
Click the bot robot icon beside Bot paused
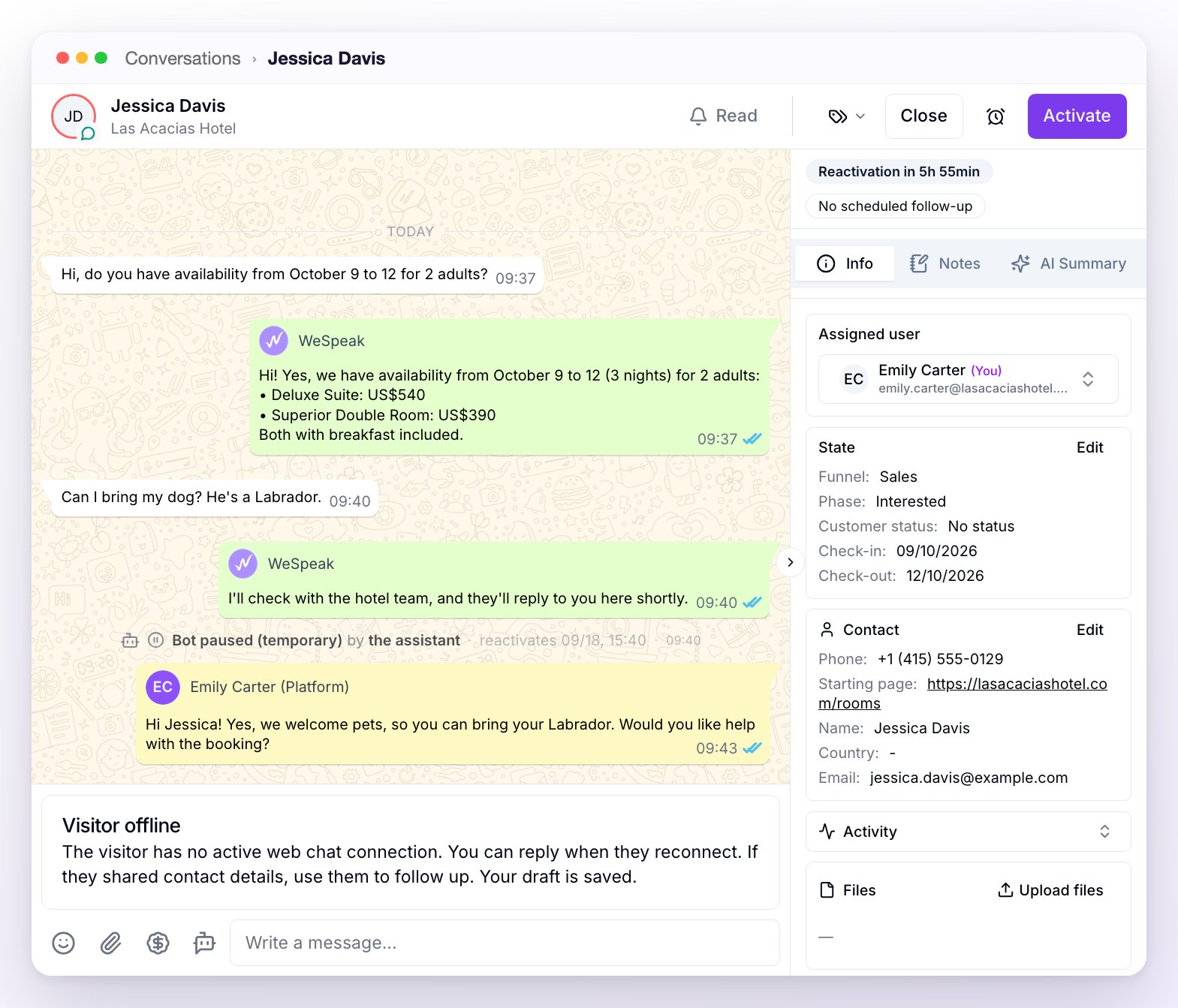(130, 640)
